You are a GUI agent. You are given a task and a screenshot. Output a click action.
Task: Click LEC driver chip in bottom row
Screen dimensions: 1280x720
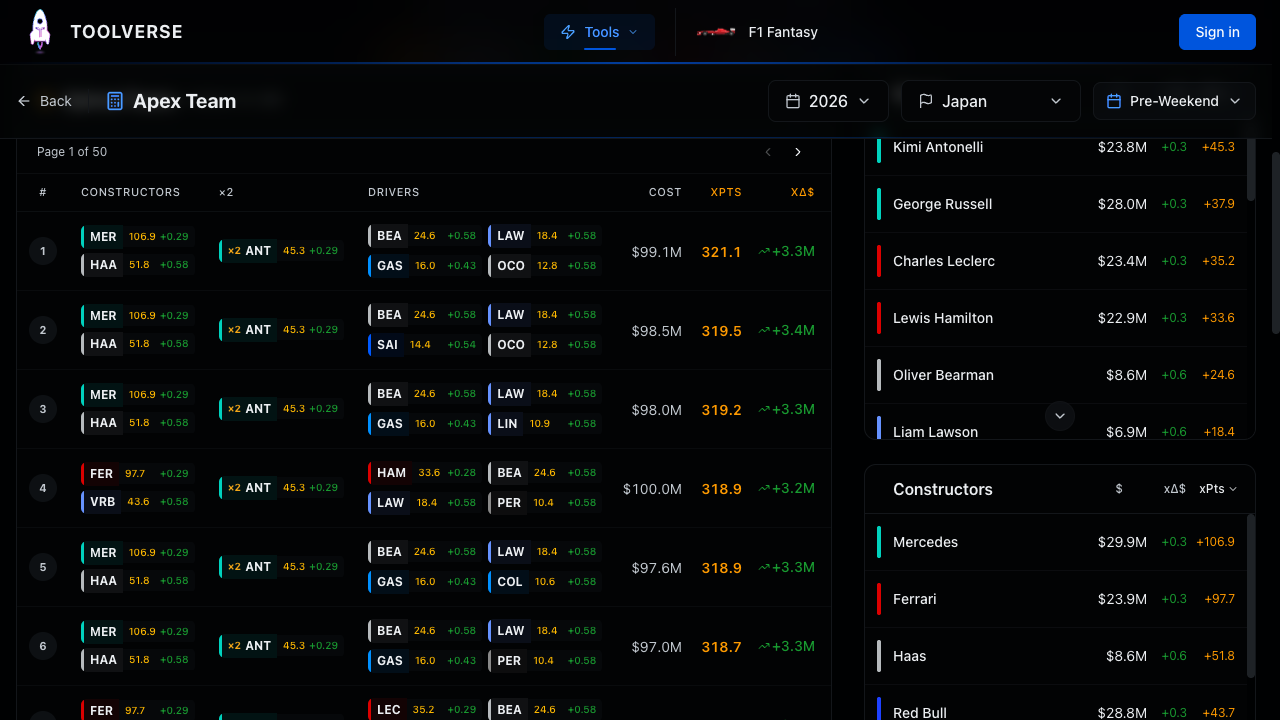pyautogui.click(x=424, y=709)
